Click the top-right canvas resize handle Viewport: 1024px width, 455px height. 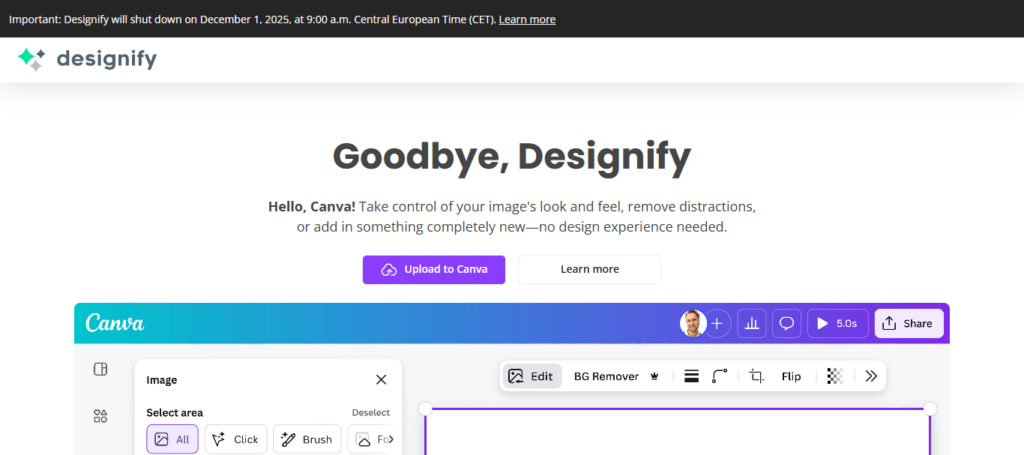click(930, 409)
